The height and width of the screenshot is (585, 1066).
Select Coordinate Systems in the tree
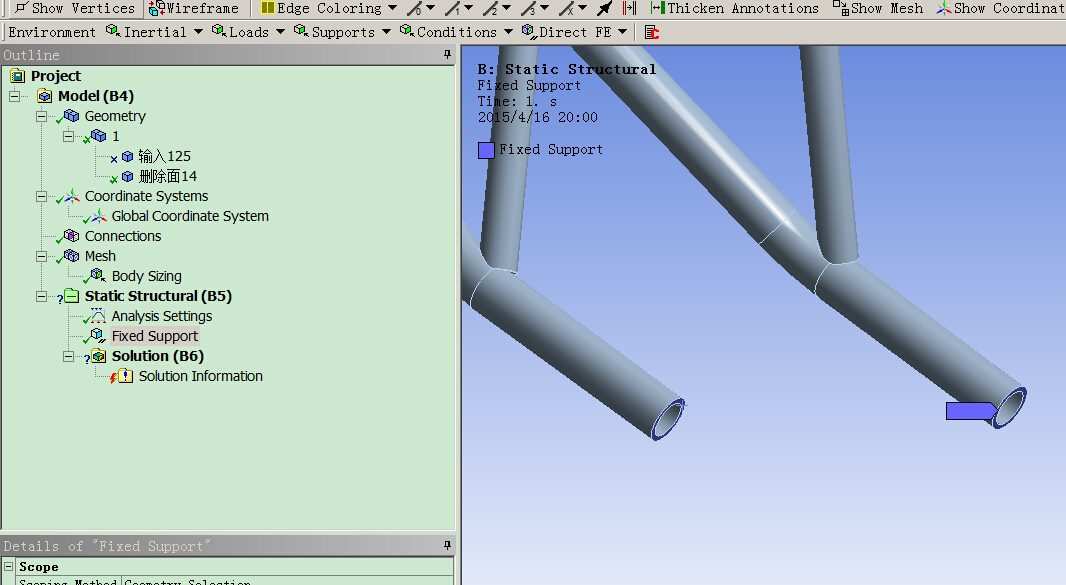[x=146, y=196]
